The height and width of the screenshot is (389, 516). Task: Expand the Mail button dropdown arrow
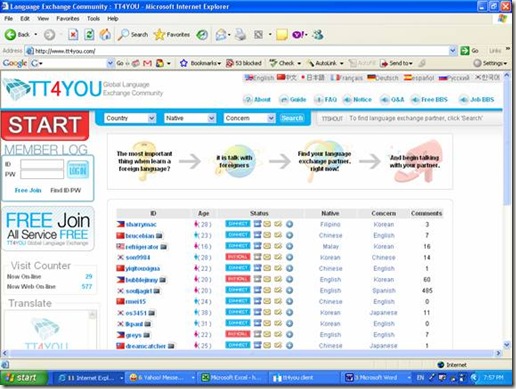[229, 35]
